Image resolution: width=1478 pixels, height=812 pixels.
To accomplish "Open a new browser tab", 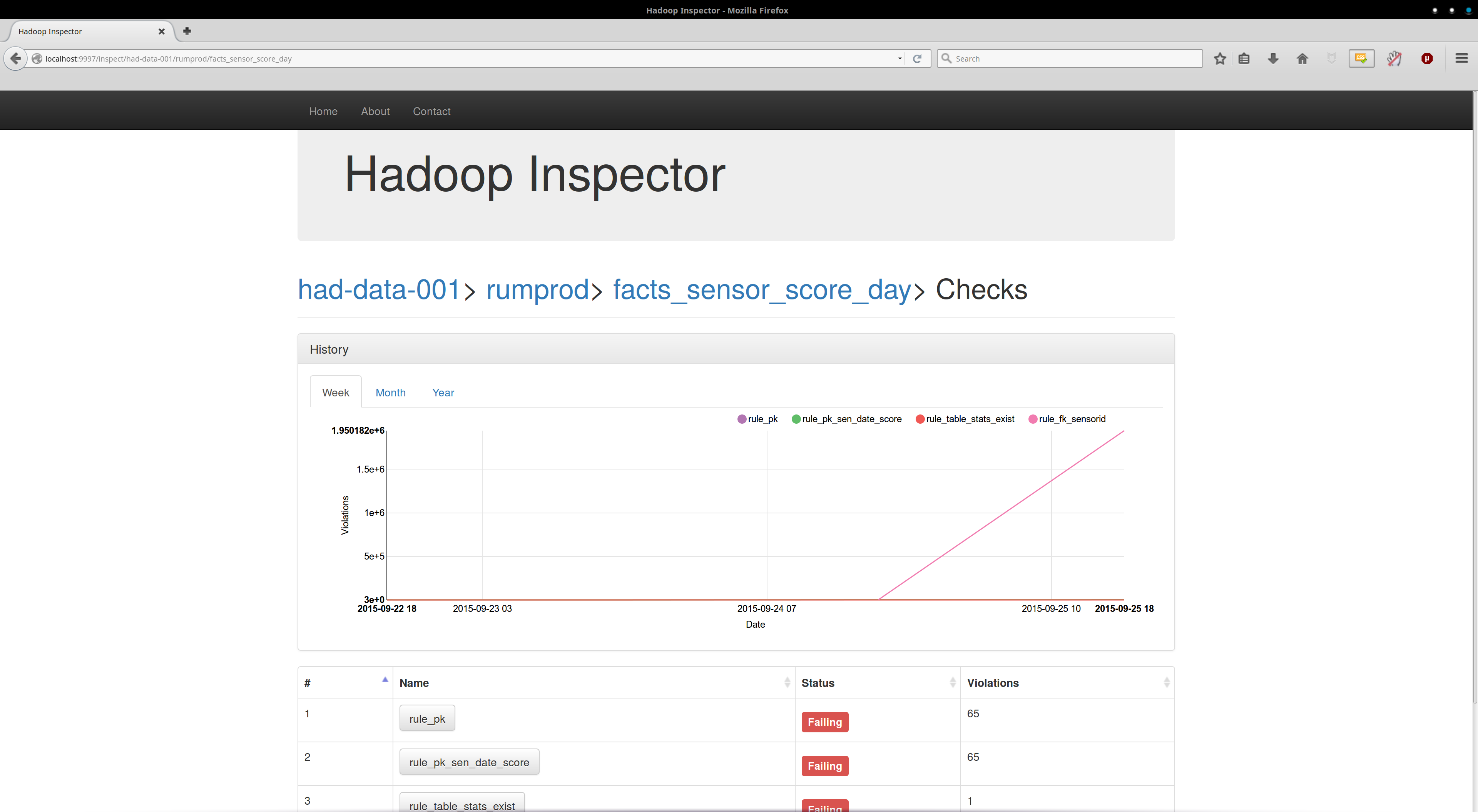I will tap(187, 31).
